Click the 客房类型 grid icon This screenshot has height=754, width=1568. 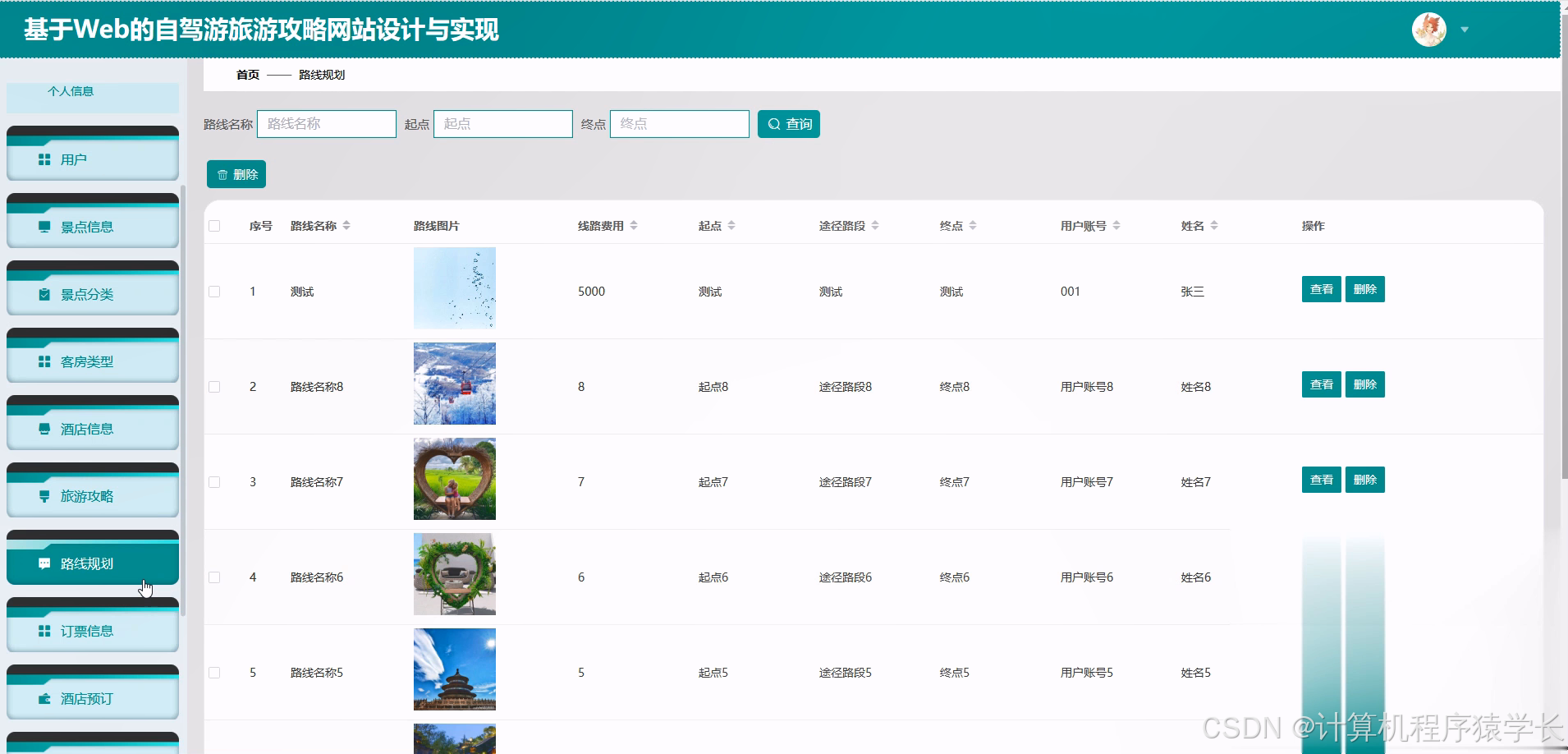(x=44, y=361)
